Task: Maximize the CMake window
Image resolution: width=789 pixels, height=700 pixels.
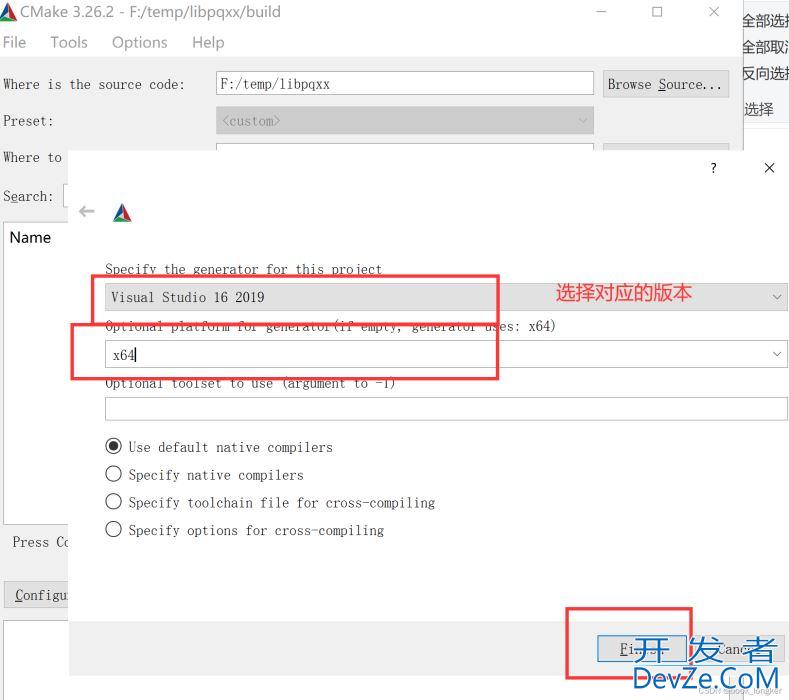Action: pyautogui.click(x=657, y=12)
